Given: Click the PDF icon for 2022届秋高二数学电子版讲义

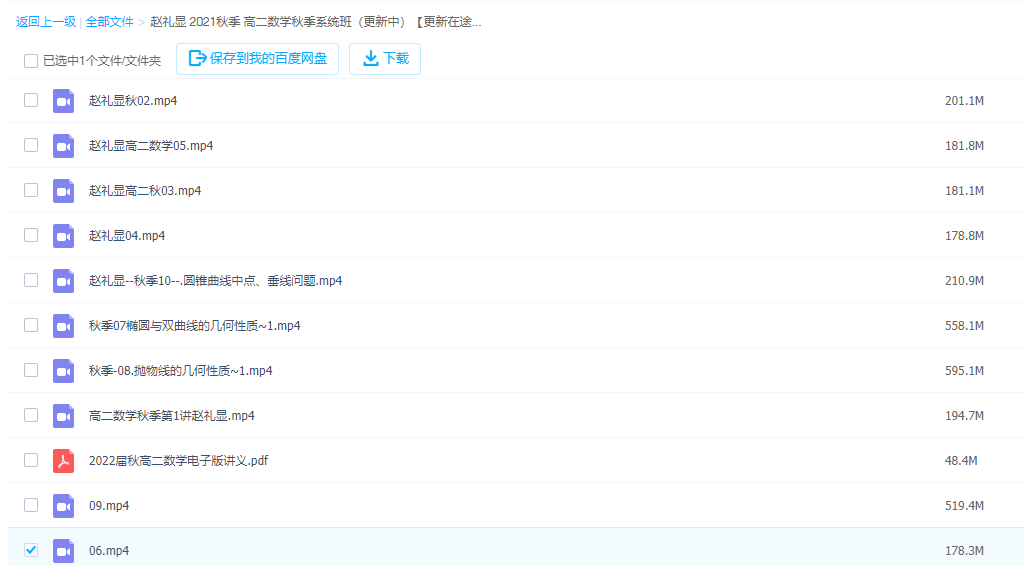Looking at the screenshot, I should 64,461.
